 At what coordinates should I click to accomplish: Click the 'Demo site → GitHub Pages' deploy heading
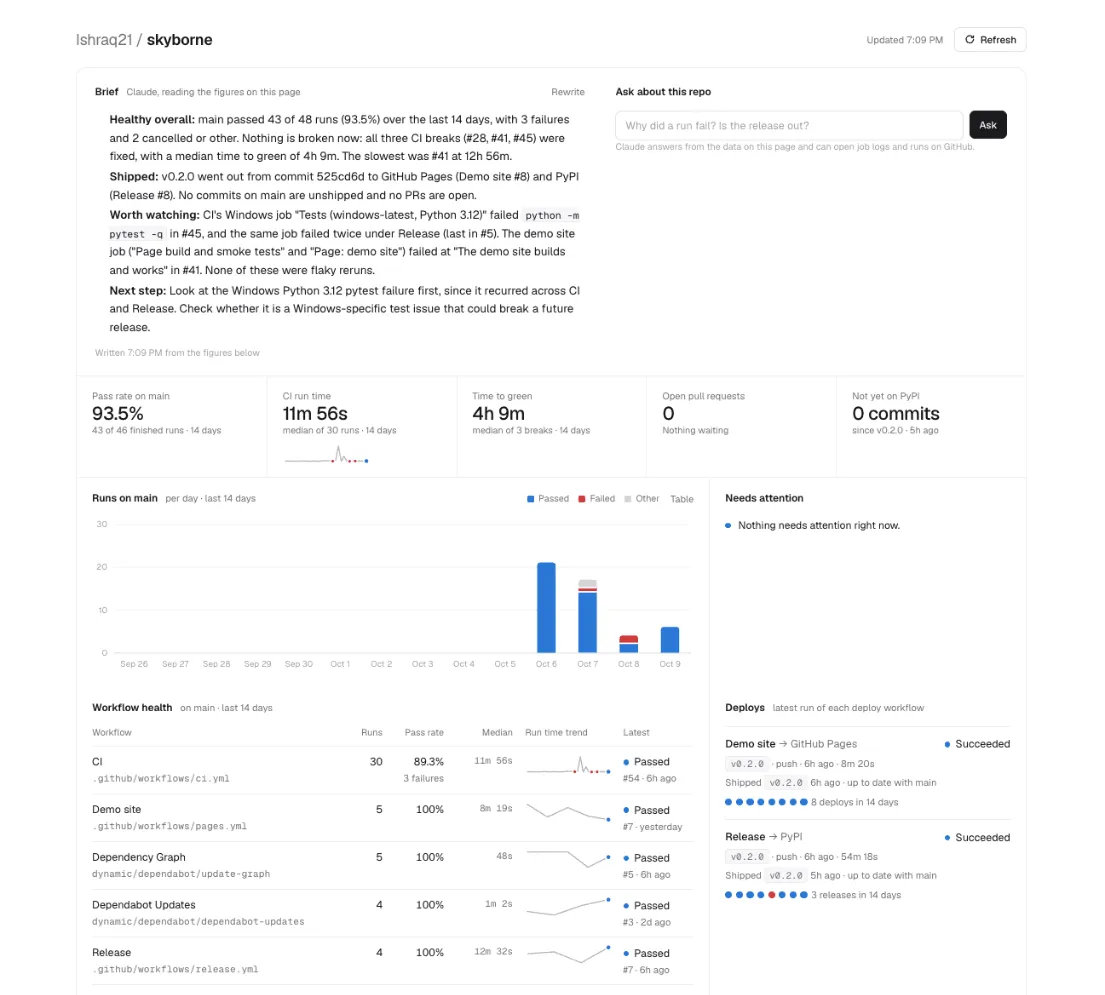pyautogui.click(x=791, y=744)
